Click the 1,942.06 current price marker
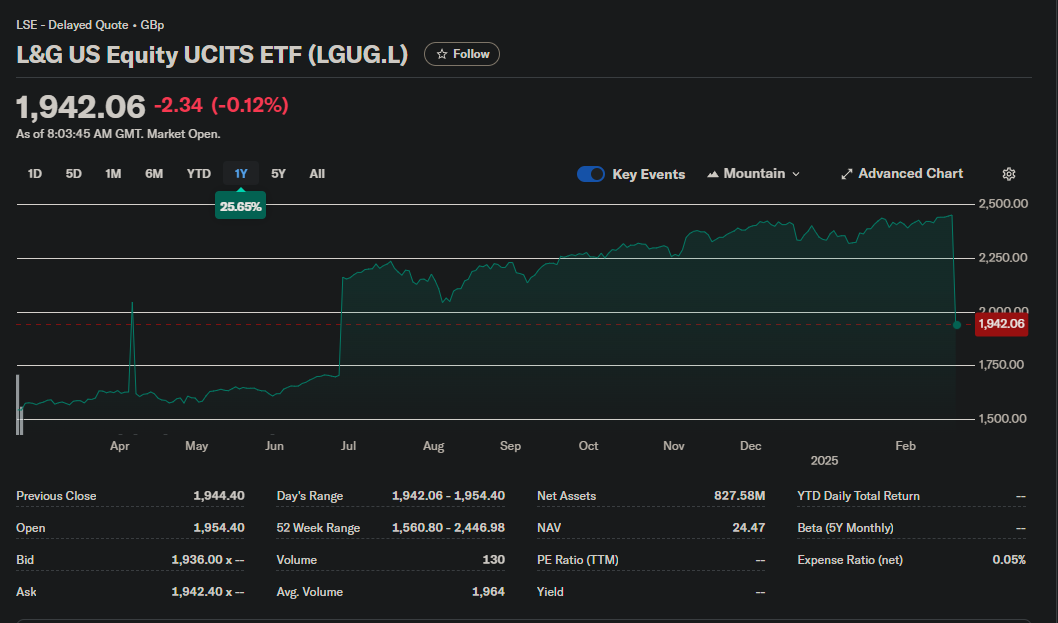 pos(1001,324)
